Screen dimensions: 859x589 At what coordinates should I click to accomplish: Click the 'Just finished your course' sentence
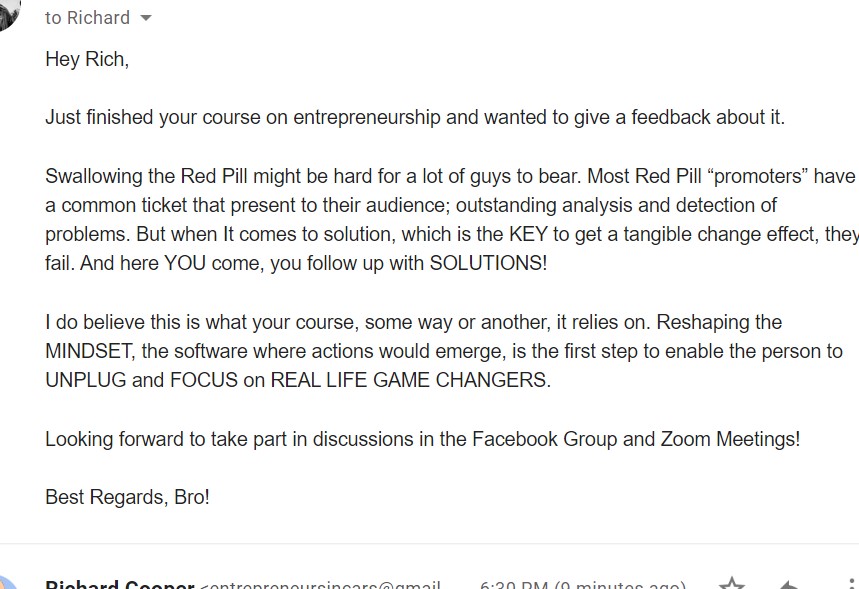415,117
